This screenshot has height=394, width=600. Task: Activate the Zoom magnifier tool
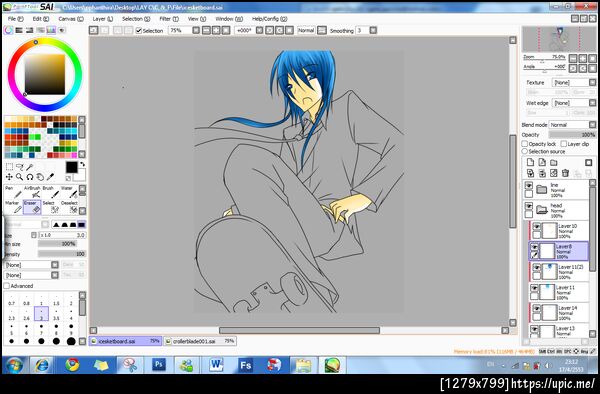pyautogui.click(x=20, y=177)
